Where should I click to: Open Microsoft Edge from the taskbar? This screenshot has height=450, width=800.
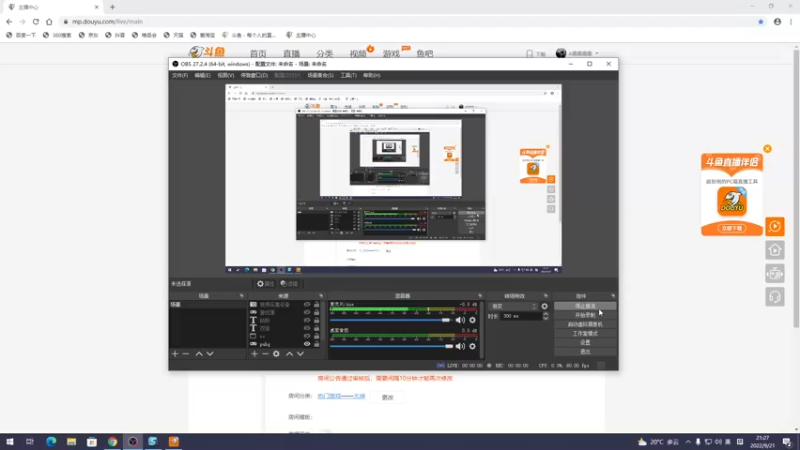[51, 441]
